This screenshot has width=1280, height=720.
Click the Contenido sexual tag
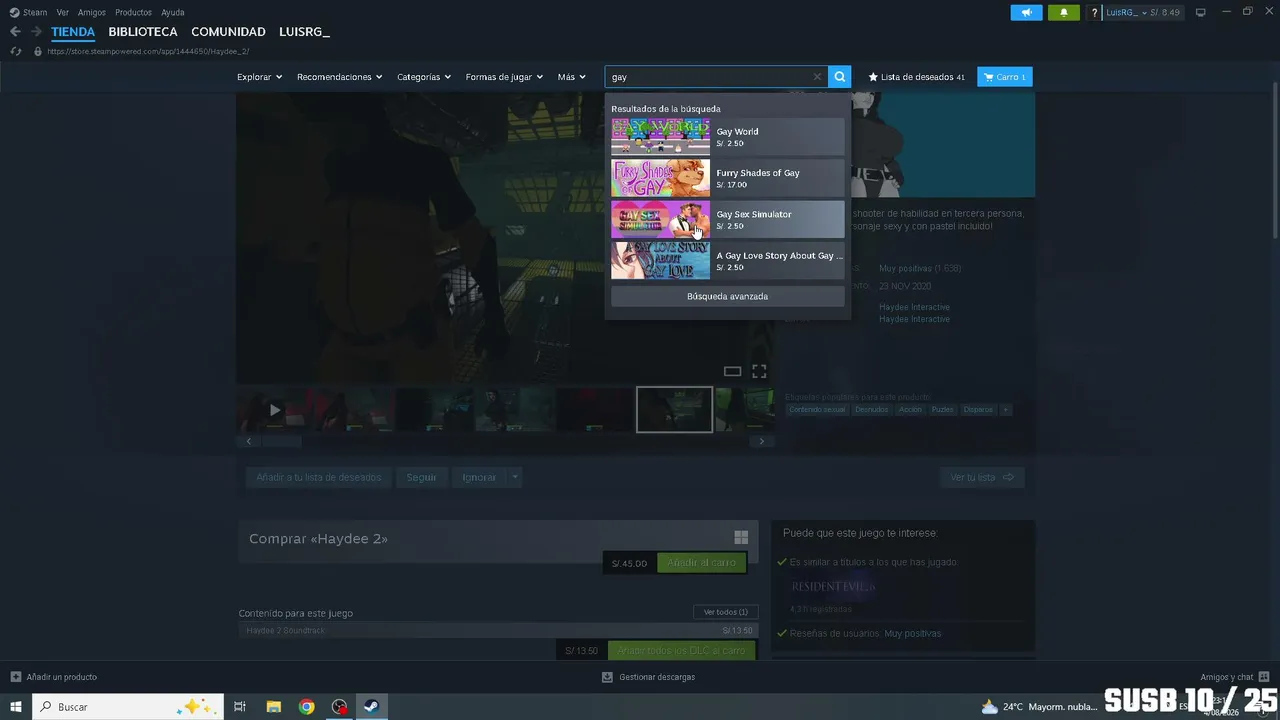pyautogui.click(x=817, y=410)
